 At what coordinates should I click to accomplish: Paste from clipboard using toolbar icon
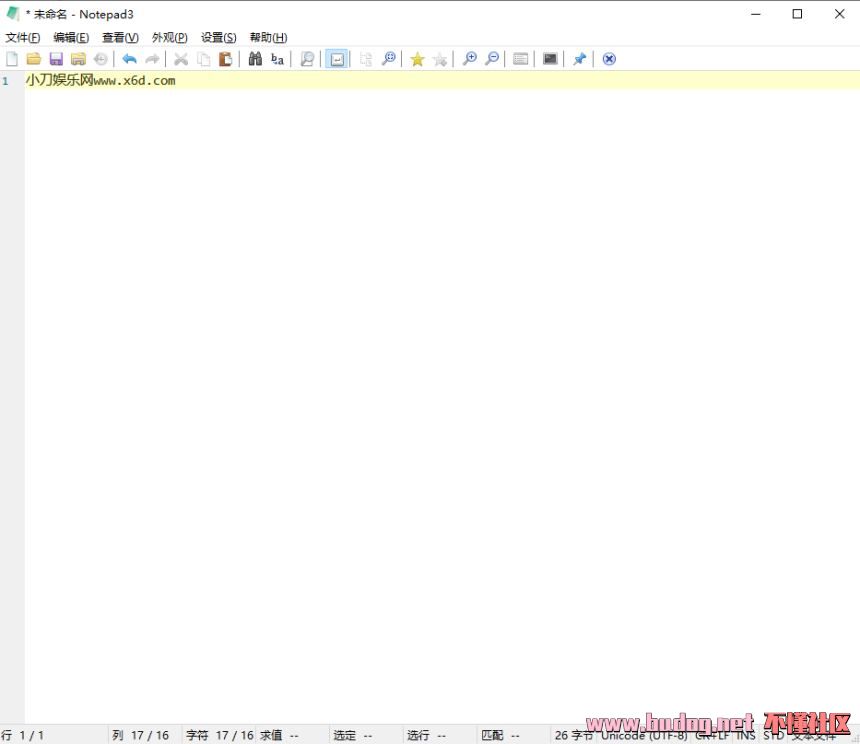(226, 59)
